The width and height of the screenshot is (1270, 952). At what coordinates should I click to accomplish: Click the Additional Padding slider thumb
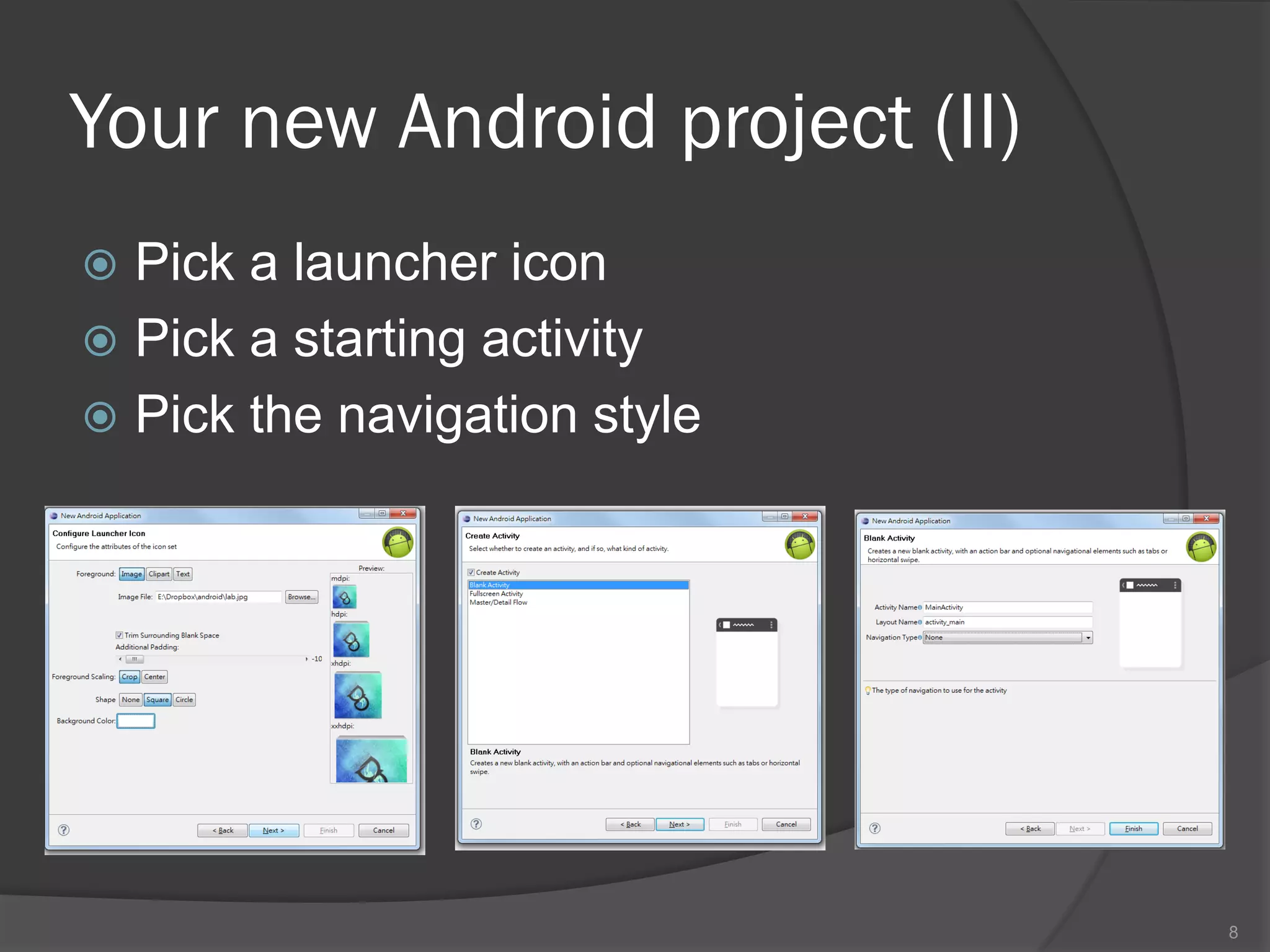pos(135,659)
